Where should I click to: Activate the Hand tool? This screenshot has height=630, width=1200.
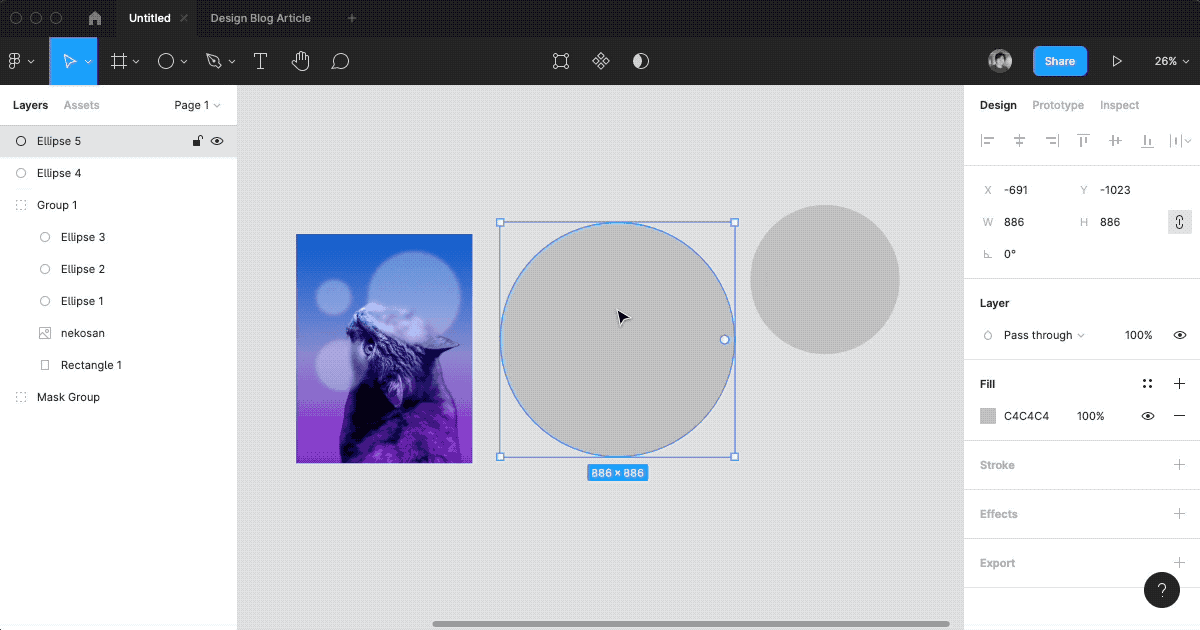tap(300, 61)
